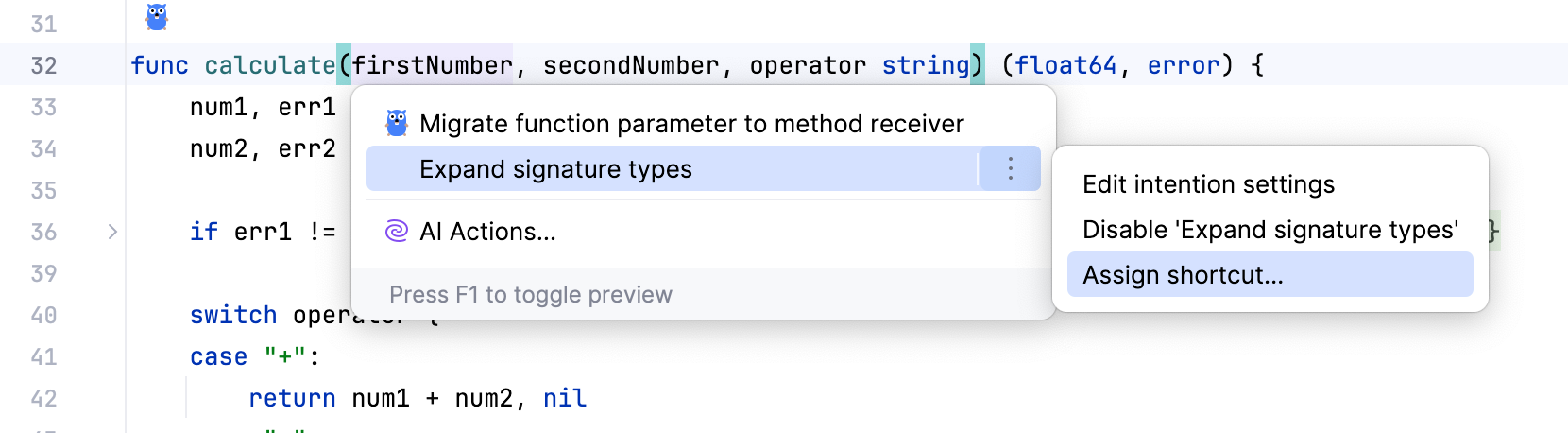Click the firstNumber parameter in signature
The width and height of the screenshot is (1568, 433).
[432, 65]
